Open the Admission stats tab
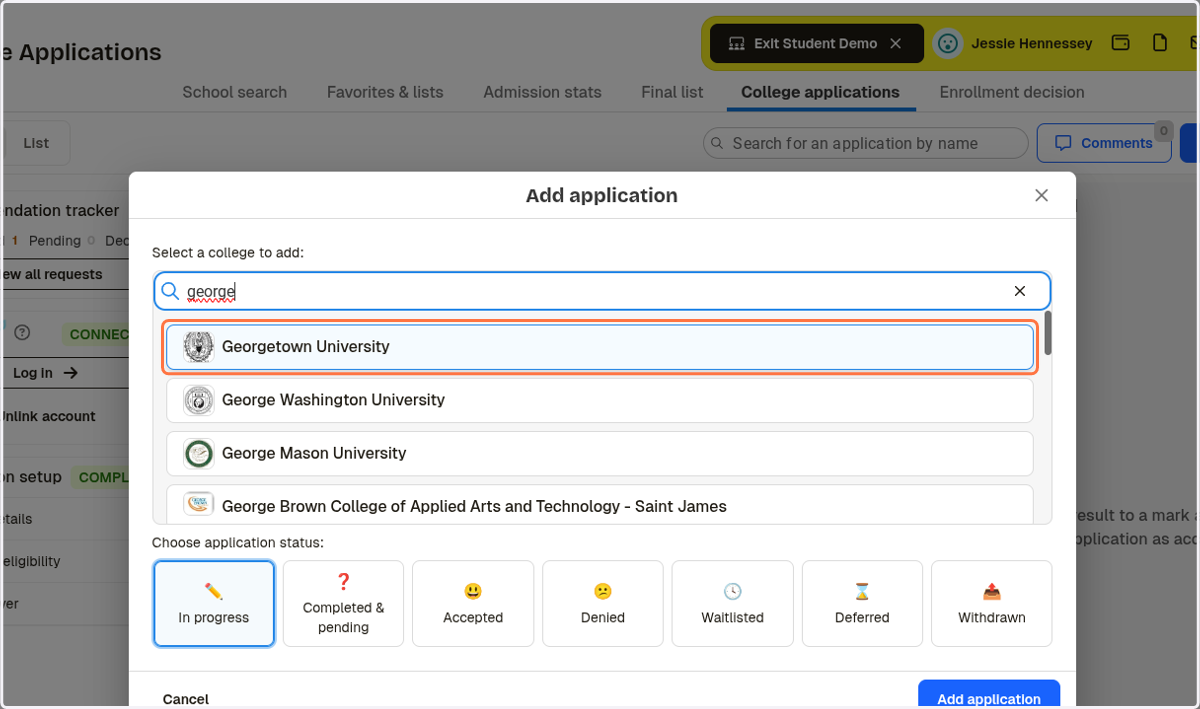Viewport: 1200px width, 709px height. click(x=542, y=92)
